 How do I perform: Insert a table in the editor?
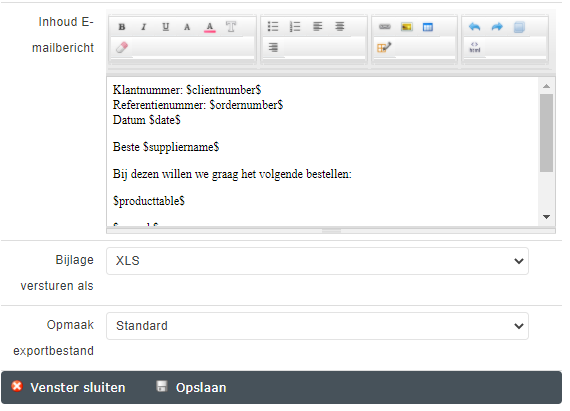point(428,27)
